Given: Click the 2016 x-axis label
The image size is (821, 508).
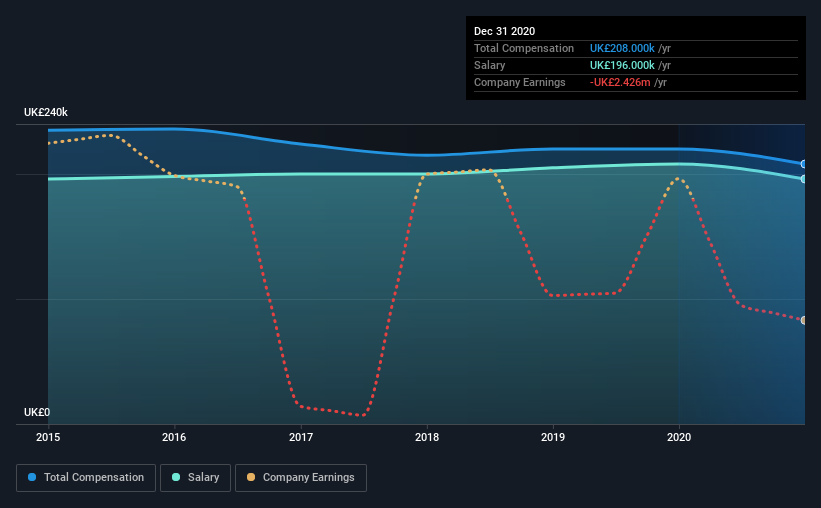Looking at the screenshot, I should tap(174, 437).
